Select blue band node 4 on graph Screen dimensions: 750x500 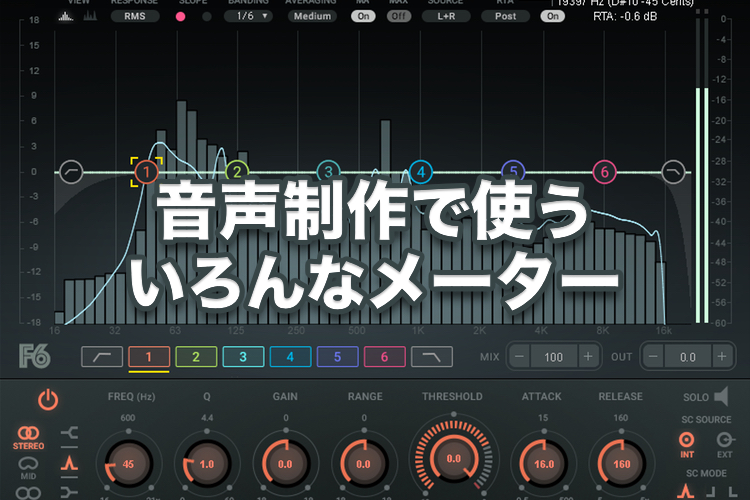(421, 172)
